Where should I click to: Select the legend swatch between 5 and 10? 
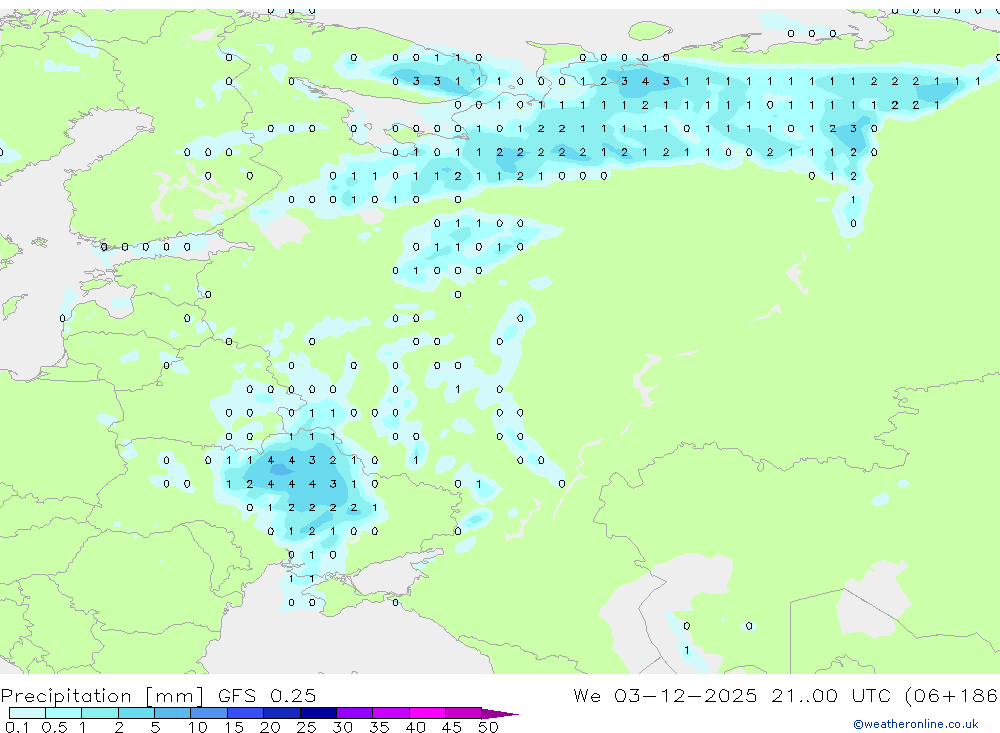(173, 713)
